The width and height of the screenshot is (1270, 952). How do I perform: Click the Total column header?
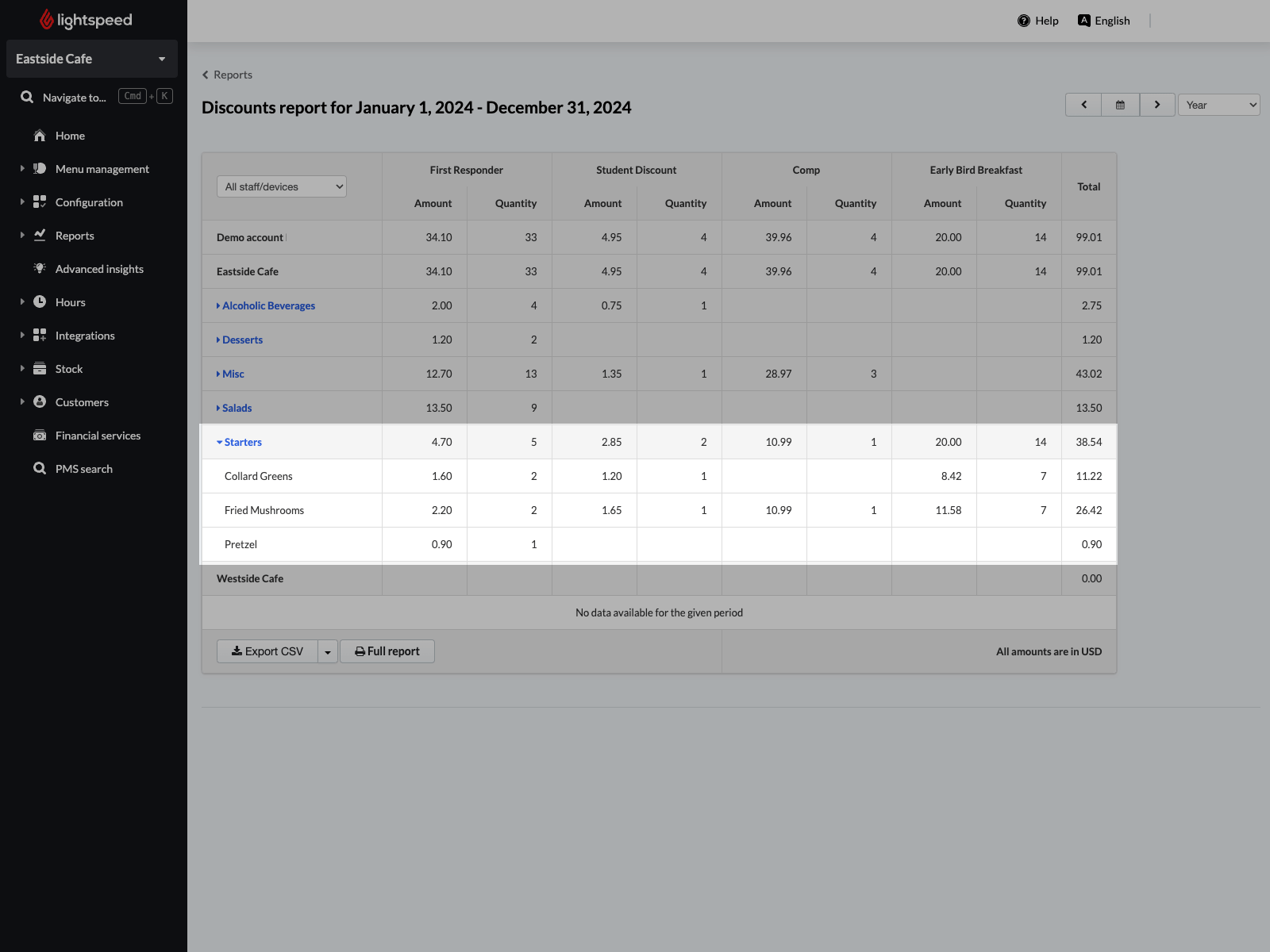click(x=1089, y=186)
